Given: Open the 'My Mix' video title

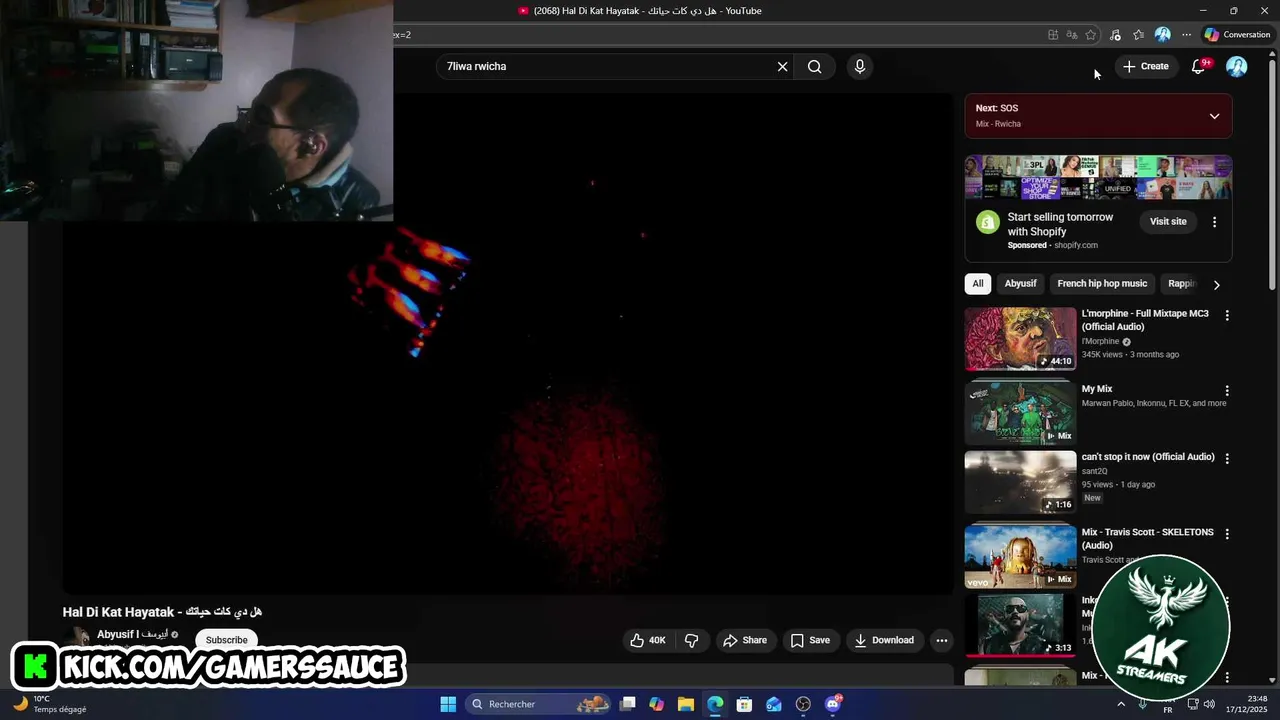Looking at the screenshot, I should (x=1097, y=389).
